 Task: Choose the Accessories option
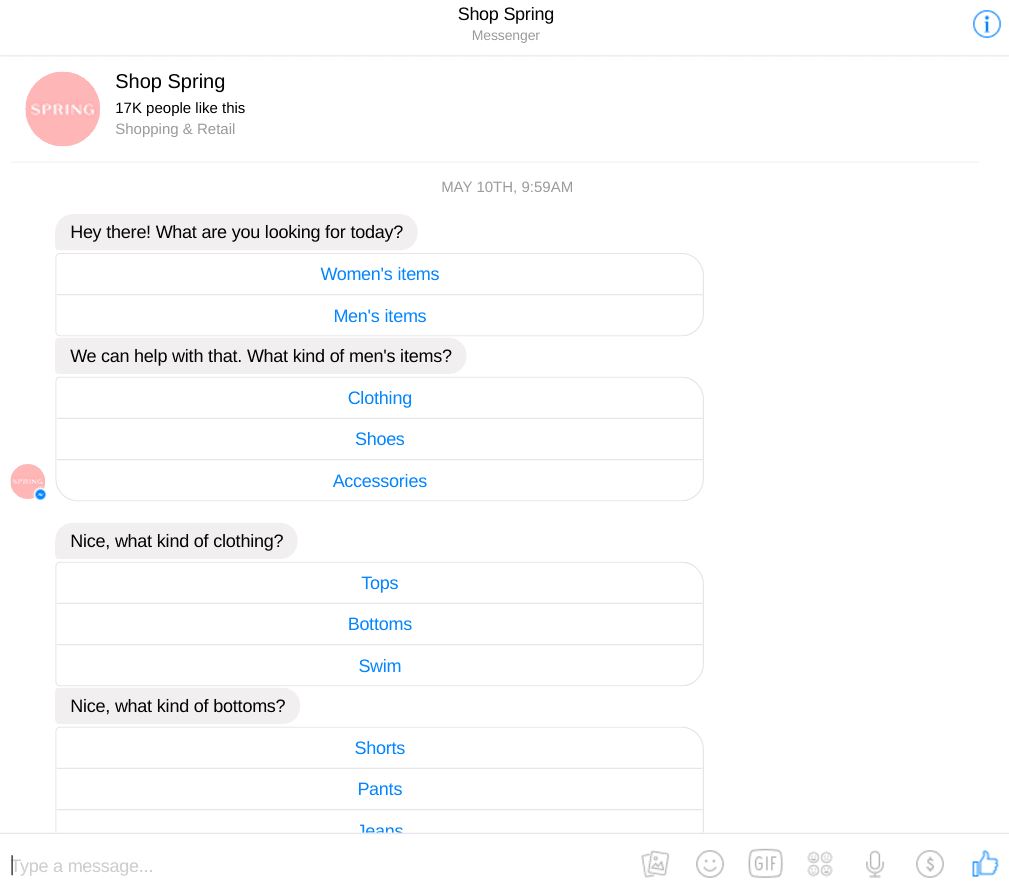[x=380, y=481]
